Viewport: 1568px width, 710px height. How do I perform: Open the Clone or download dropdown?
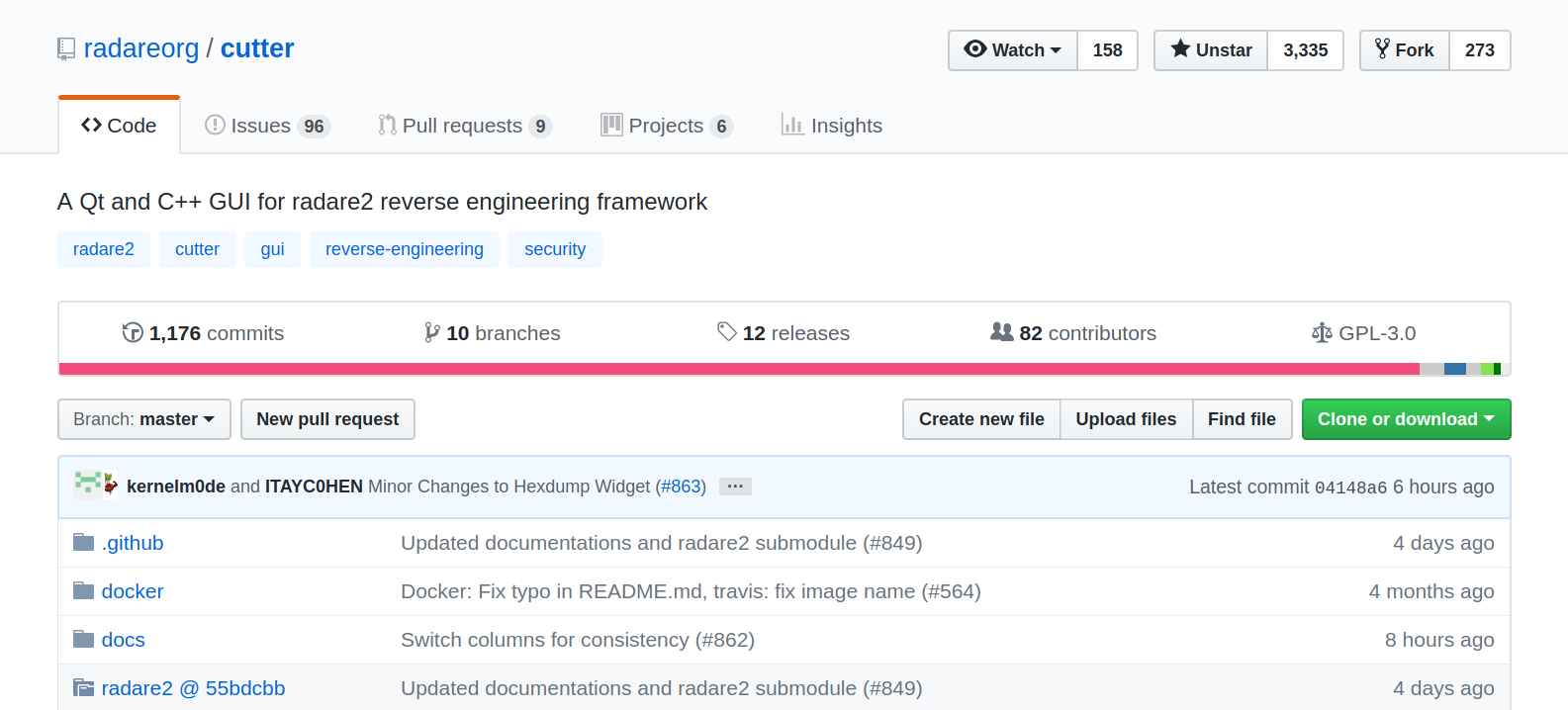tap(1406, 419)
